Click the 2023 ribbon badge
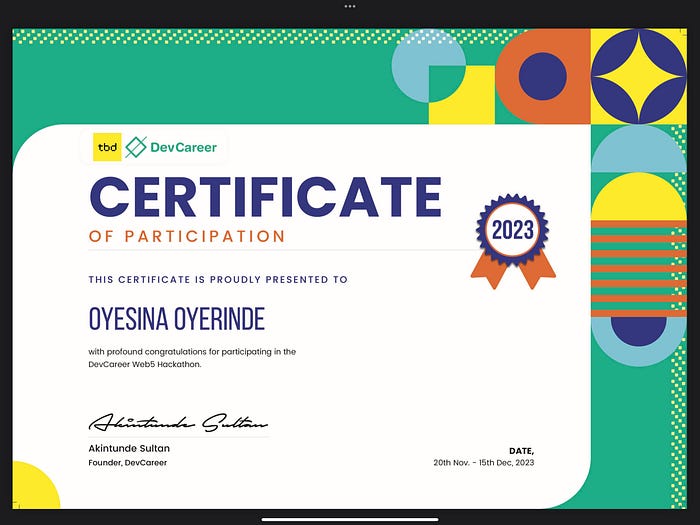Viewport: 700px width, 525px height. pyautogui.click(x=512, y=241)
